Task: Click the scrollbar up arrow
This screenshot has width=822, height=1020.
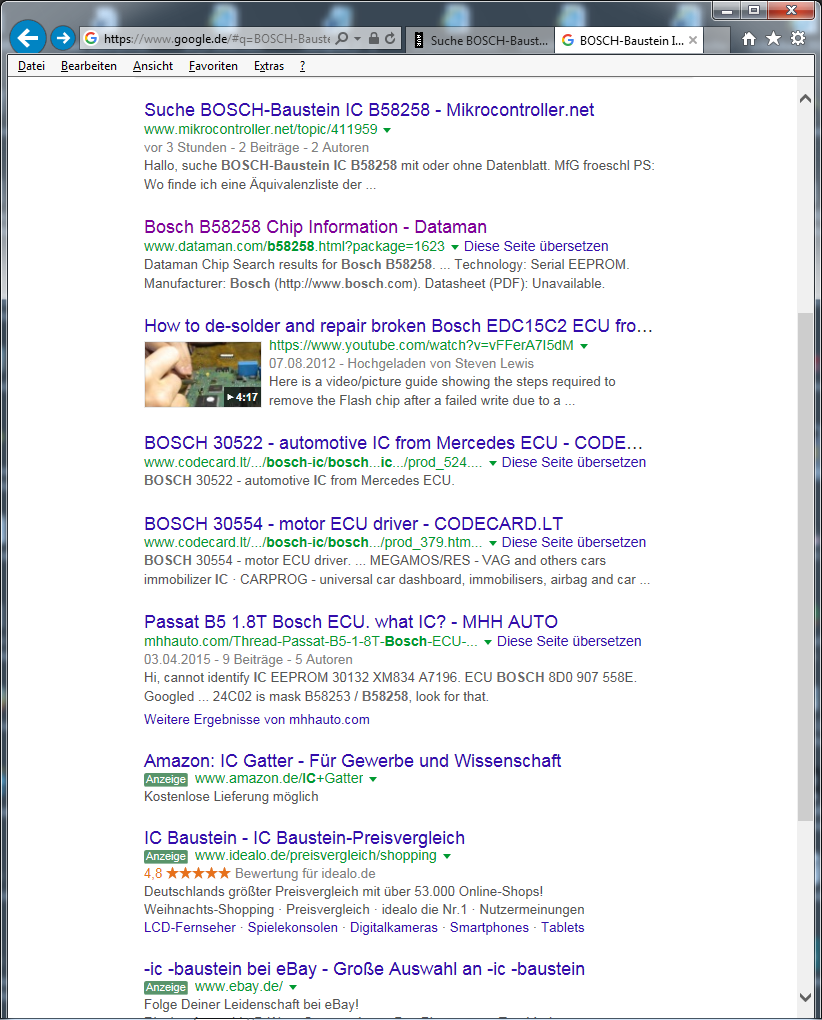Action: [x=805, y=99]
